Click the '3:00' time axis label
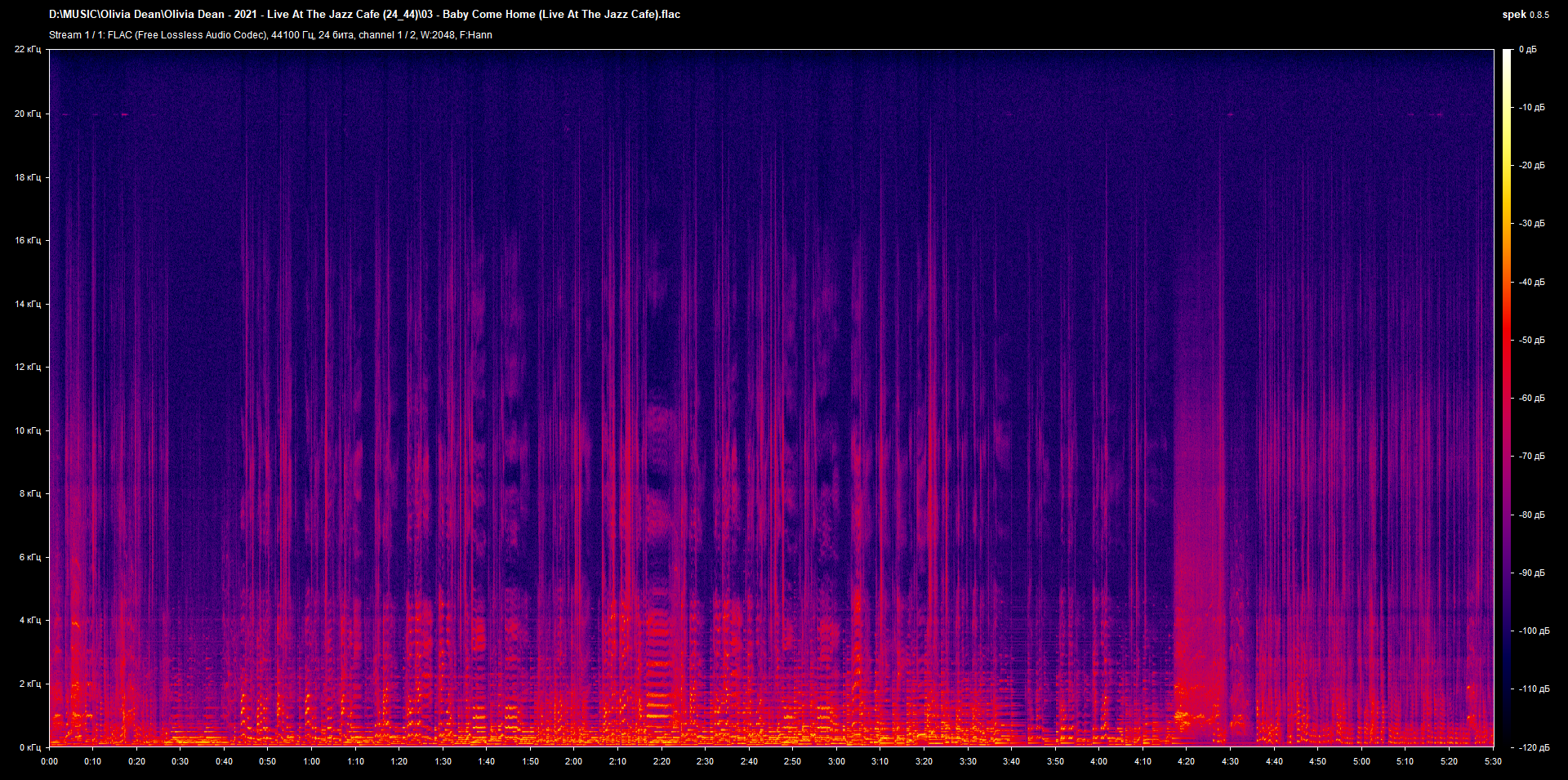 [836, 761]
